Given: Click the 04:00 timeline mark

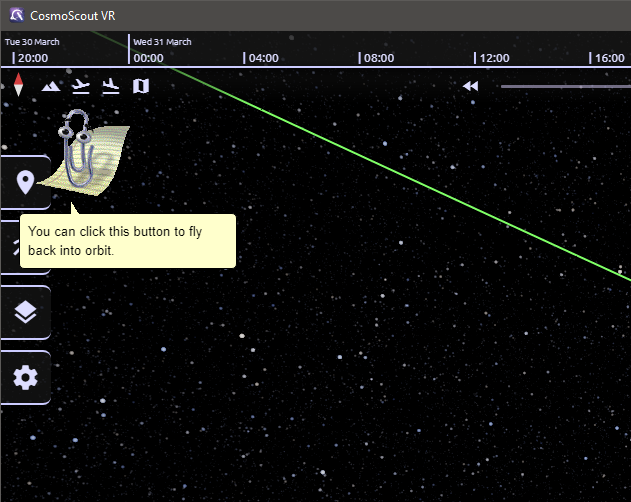Looking at the screenshot, I should (x=263, y=58).
